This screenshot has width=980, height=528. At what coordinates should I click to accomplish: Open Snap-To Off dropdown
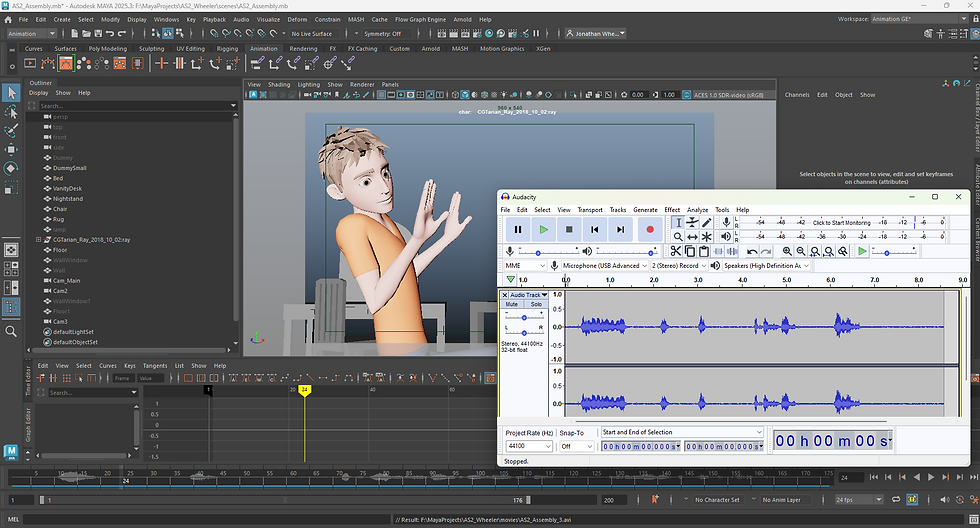point(576,446)
